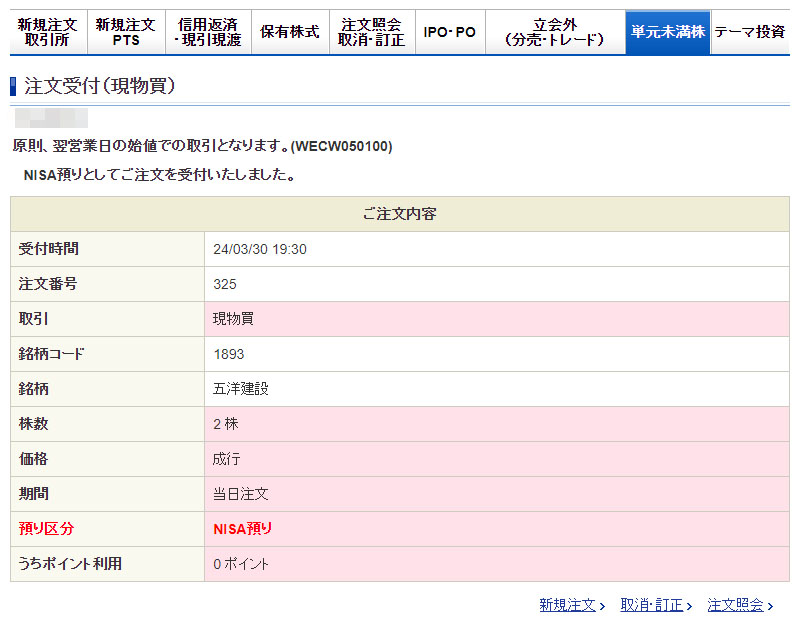
Task: Select the stock name 五洋建設
Action: click(241, 389)
